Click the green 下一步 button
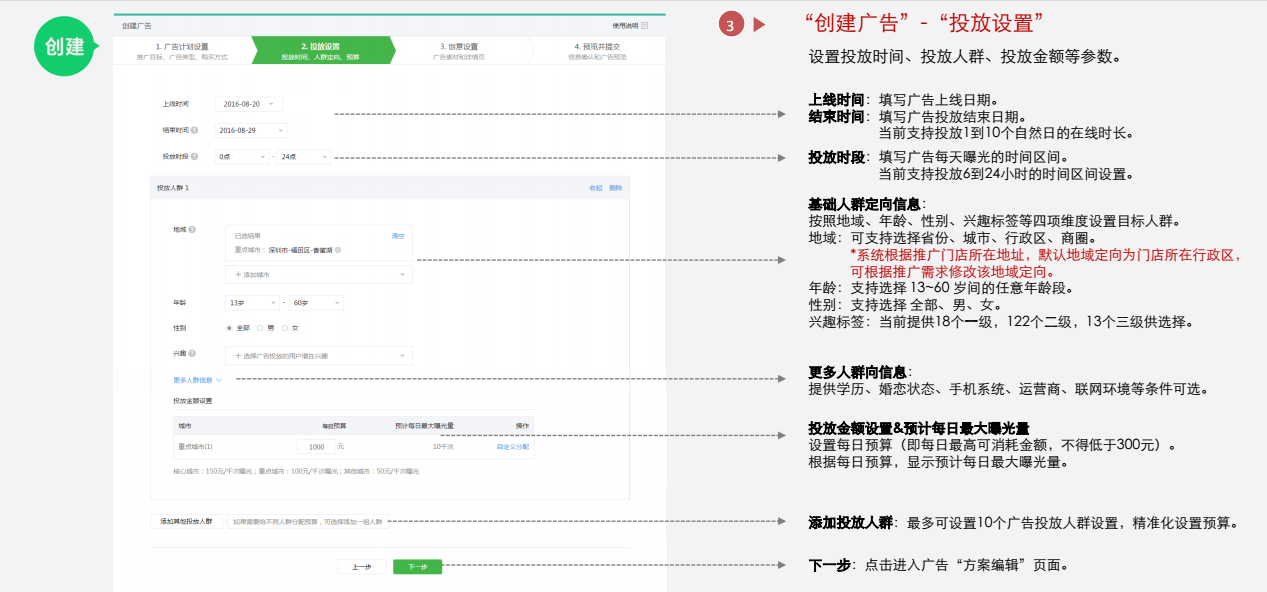Viewport: 1267px width, 592px height. (417, 565)
